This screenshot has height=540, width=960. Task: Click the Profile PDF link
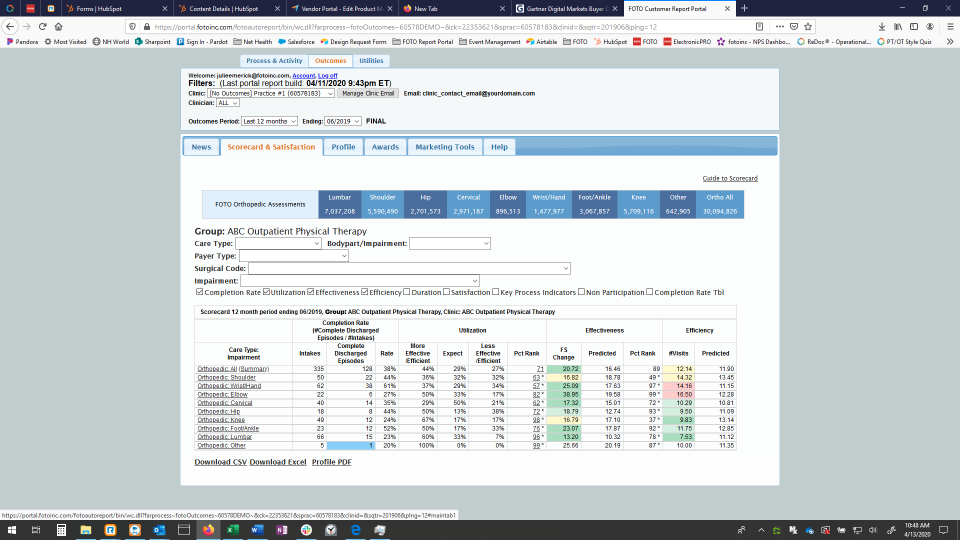[332, 462]
